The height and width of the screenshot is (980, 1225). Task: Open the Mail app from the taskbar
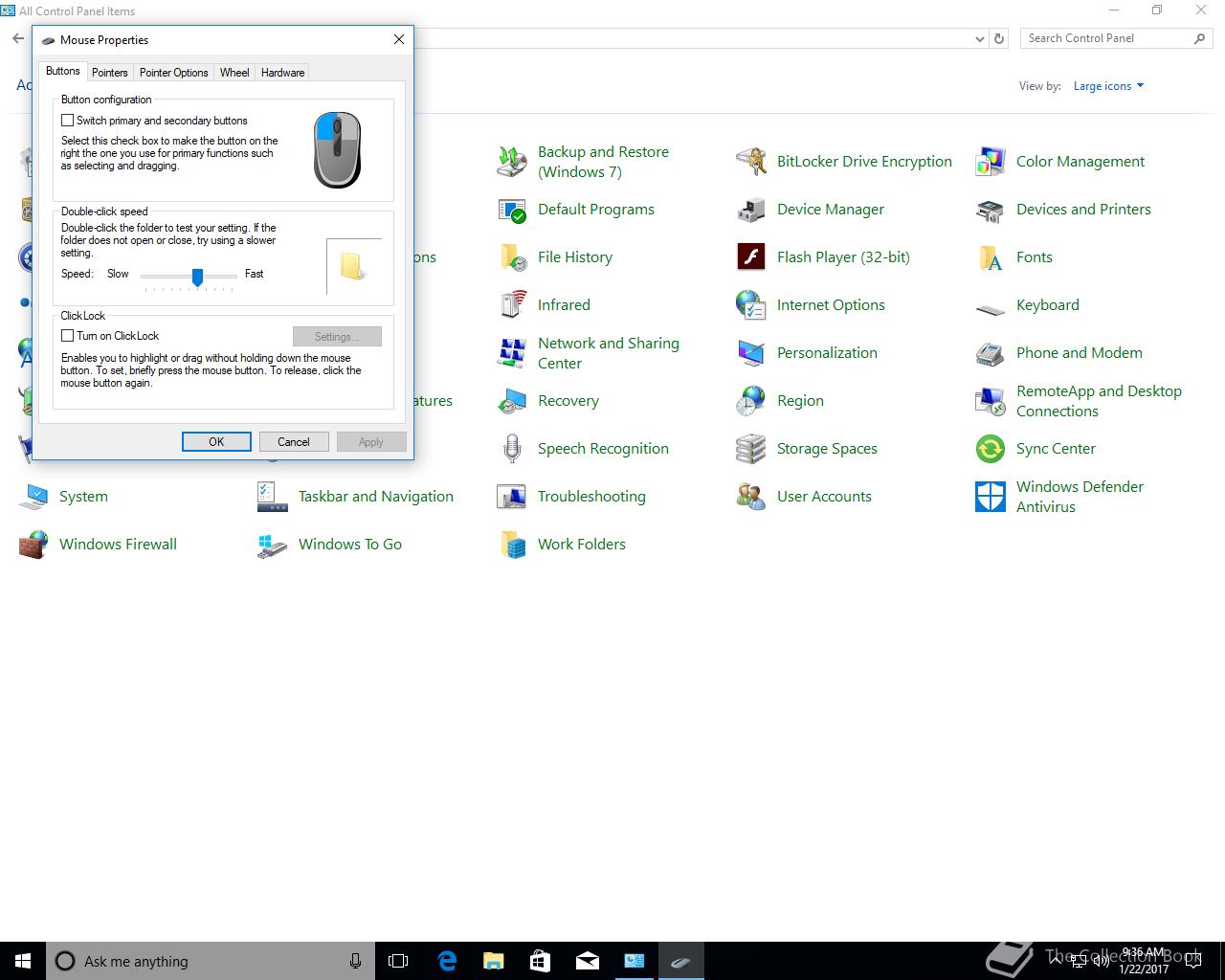pos(587,961)
